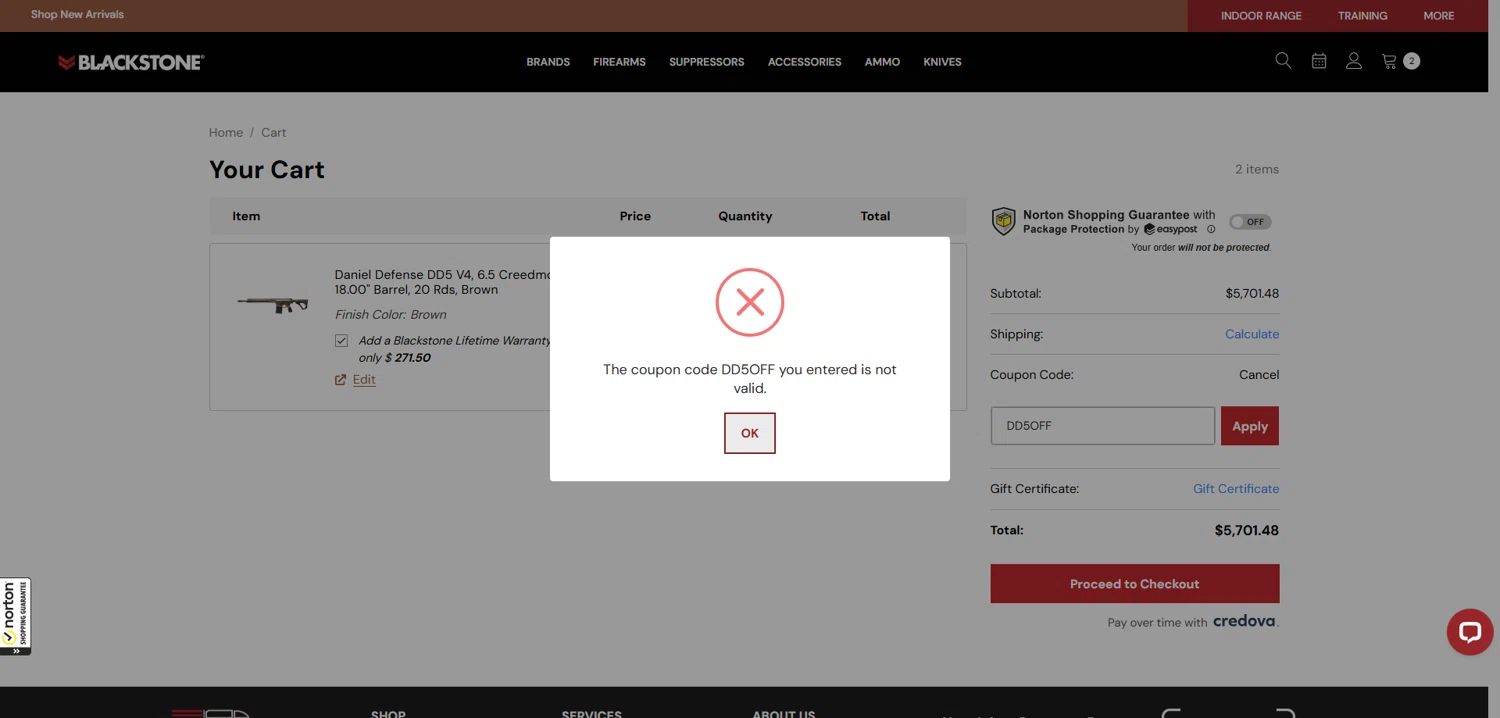Cancel the coupon code entry
The image size is (1500, 718).
[1259, 375]
